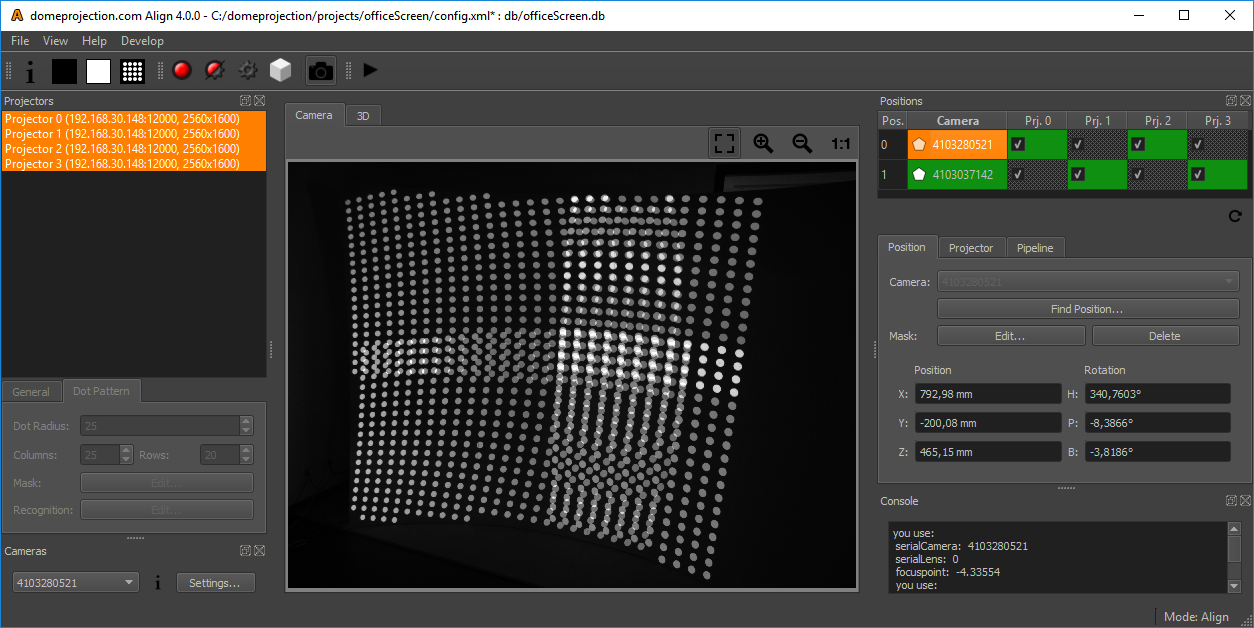This screenshot has width=1254, height=628.
Task: Select the dot grid test pattern icon
Action: pos(132,71)
